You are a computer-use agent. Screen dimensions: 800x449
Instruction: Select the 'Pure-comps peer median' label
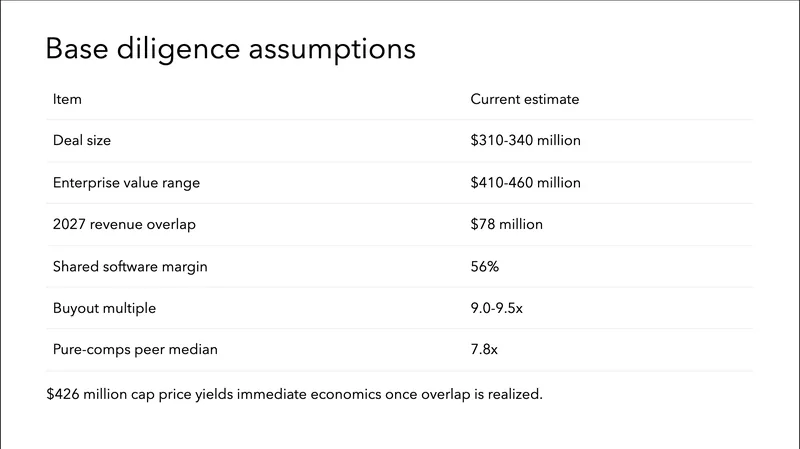point(135,351)
